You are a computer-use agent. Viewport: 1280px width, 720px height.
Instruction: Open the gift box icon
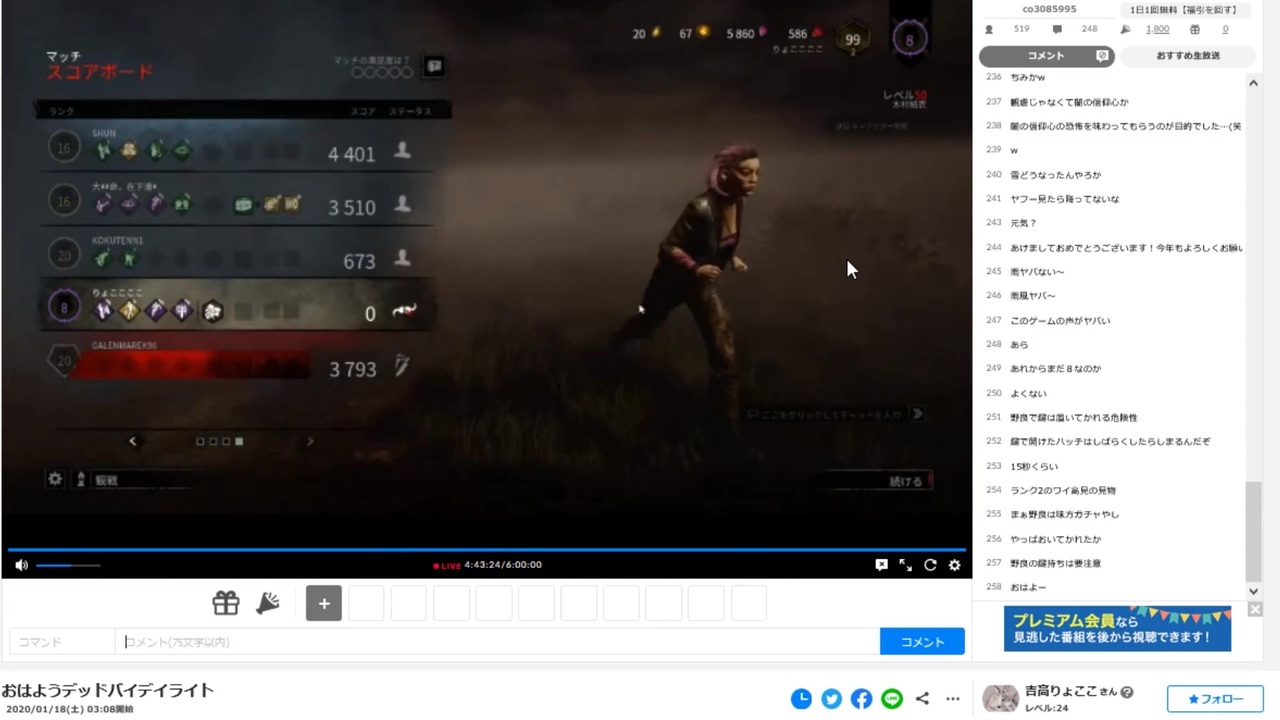226,603
